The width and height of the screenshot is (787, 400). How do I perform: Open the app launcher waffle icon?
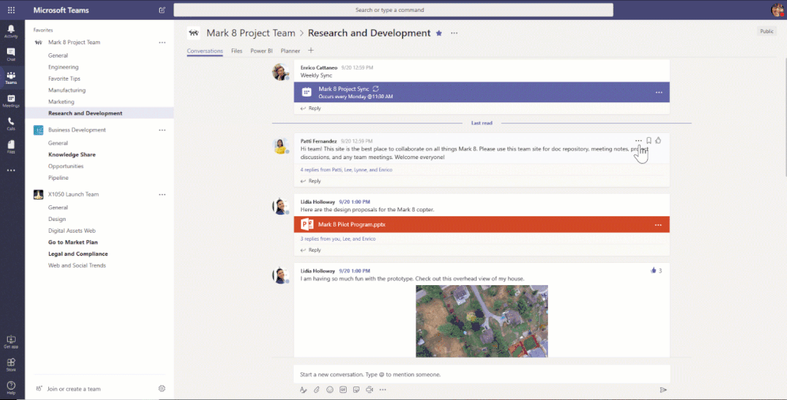[x=11, y=10]
